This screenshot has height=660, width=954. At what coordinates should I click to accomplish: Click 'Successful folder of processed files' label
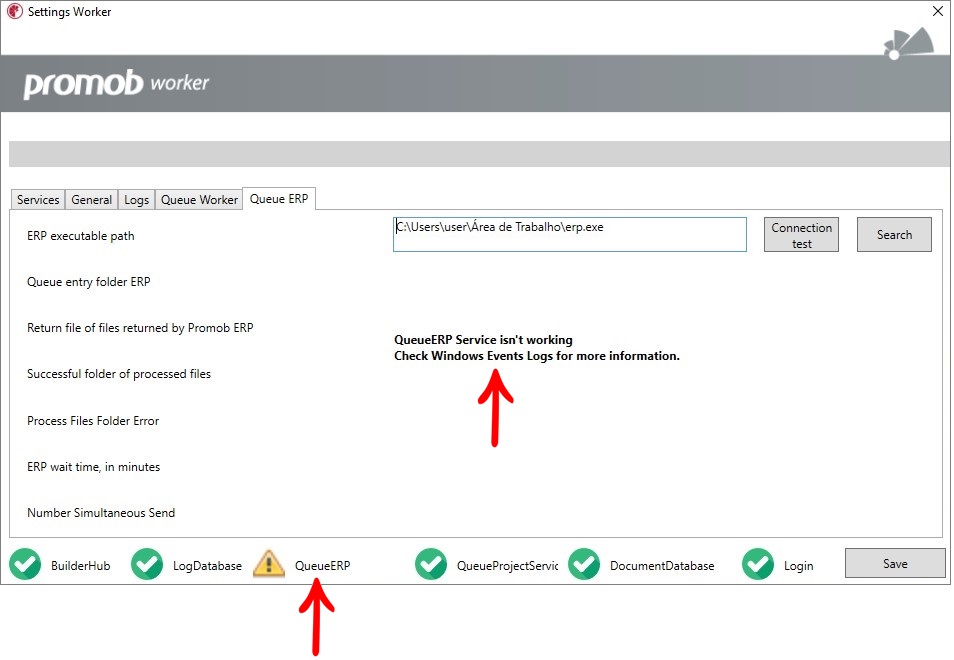[x=119, y=374]
